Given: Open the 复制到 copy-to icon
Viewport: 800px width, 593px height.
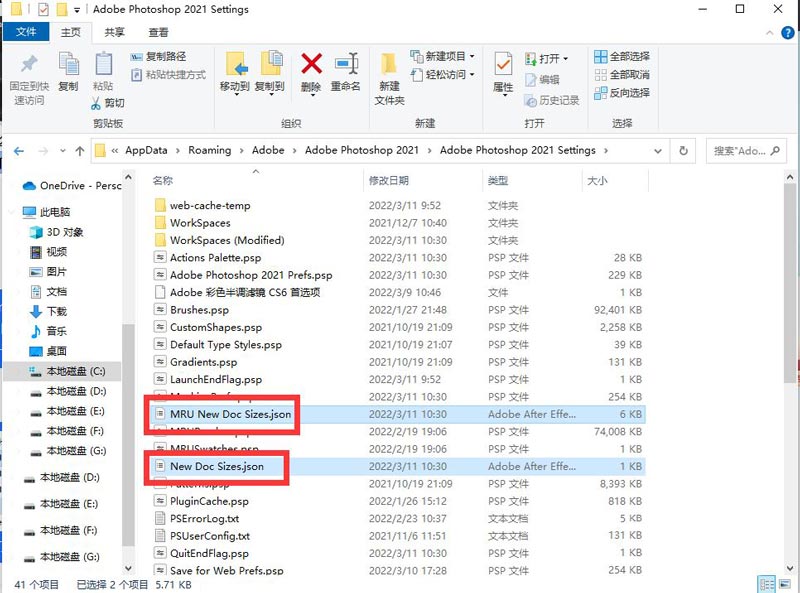Looking at the screenshot, I should click(271, 63).
